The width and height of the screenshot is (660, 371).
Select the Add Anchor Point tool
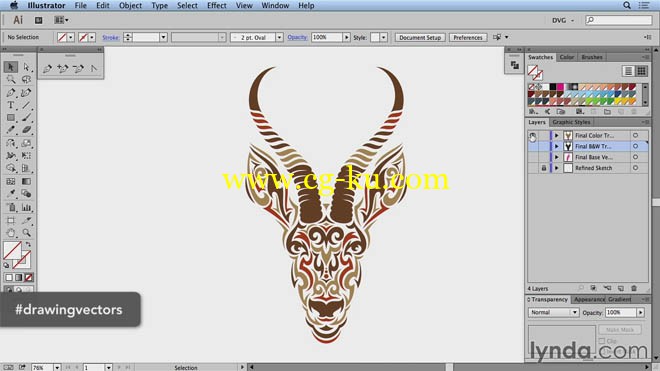tap(63, 69)
